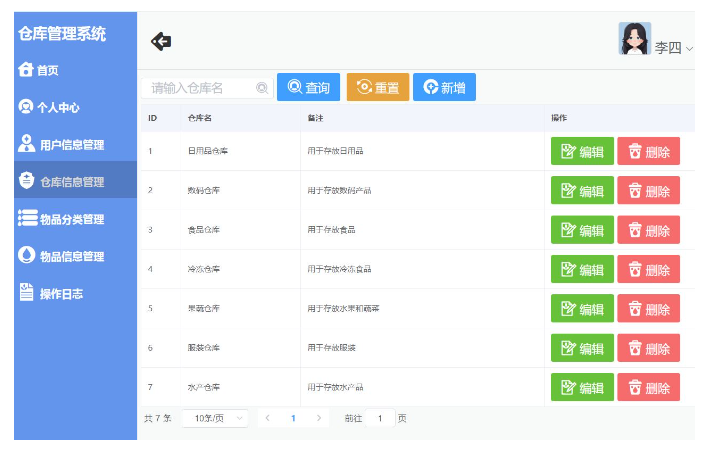Click the 操作日志 document icon

(26, 292)
